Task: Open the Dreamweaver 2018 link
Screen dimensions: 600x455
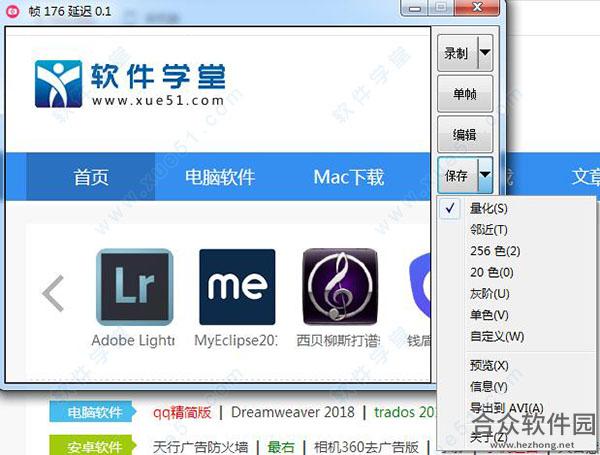Action: pyautogui.click(x=293, y=412)
